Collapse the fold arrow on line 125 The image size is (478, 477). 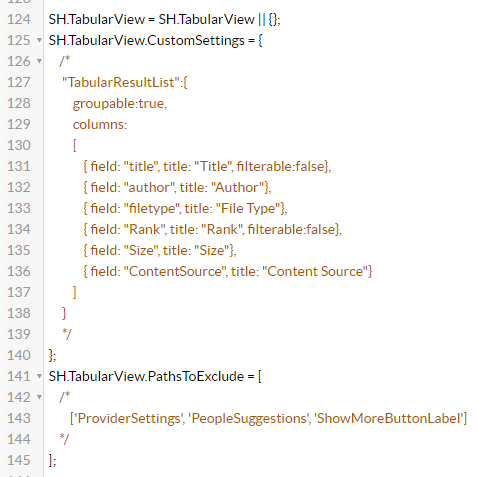pyautogui.click(x=39, y=40)
